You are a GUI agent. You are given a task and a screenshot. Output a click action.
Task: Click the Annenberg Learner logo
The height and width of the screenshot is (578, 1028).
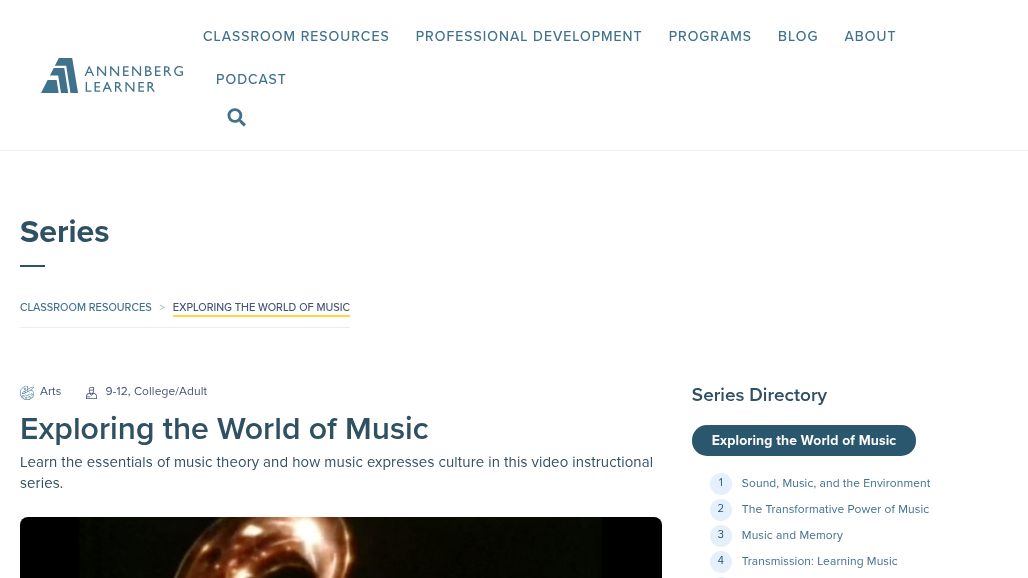(112, 76)
